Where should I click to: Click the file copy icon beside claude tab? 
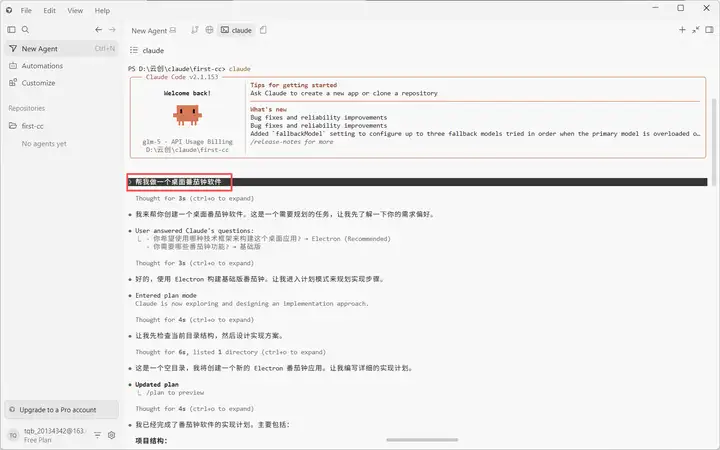tap(263, 30)
